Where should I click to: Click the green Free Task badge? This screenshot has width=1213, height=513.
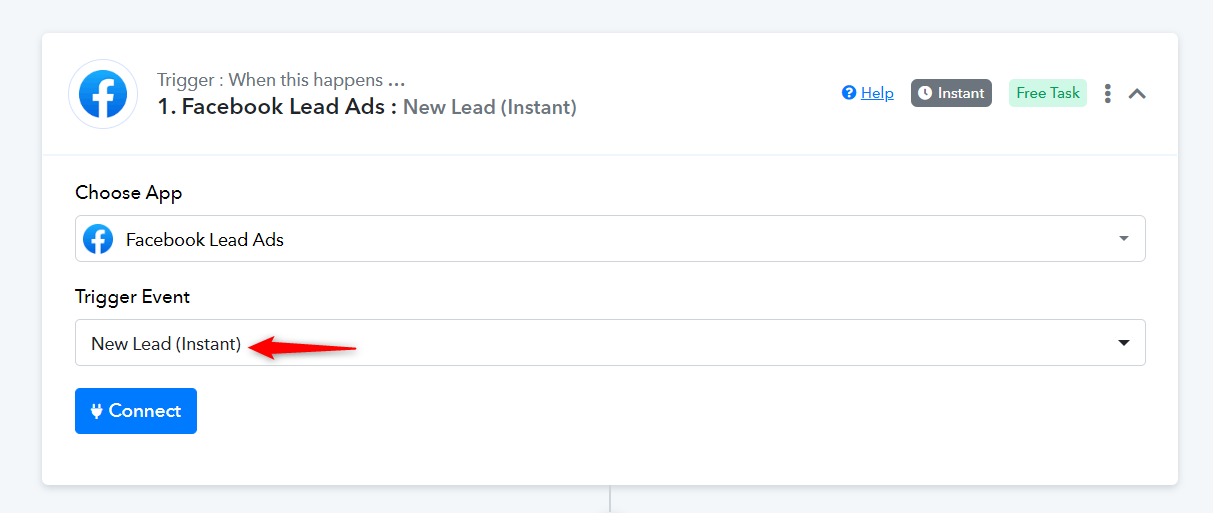point(1048,93)
